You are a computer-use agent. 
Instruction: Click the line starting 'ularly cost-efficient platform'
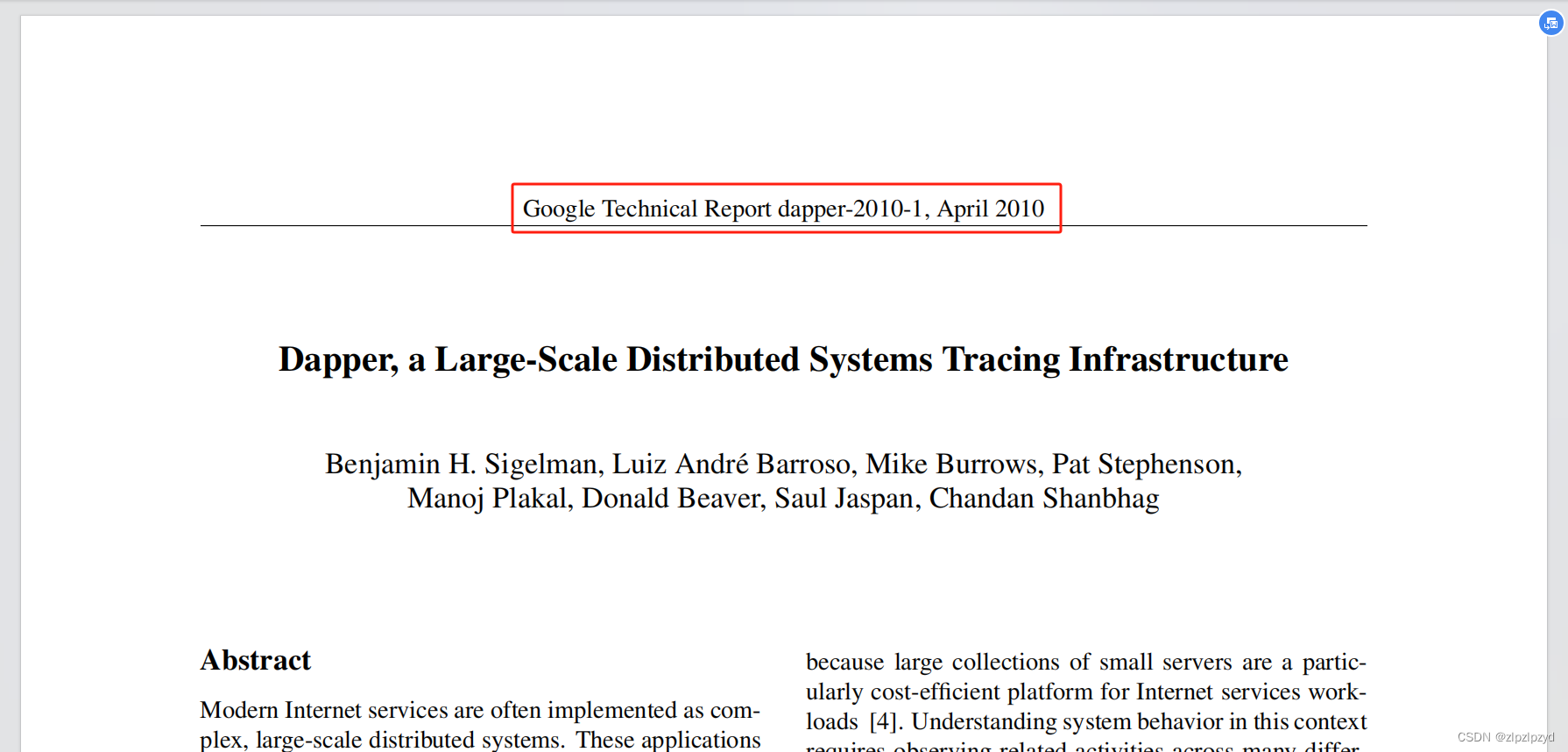(x=1086, y=692)
